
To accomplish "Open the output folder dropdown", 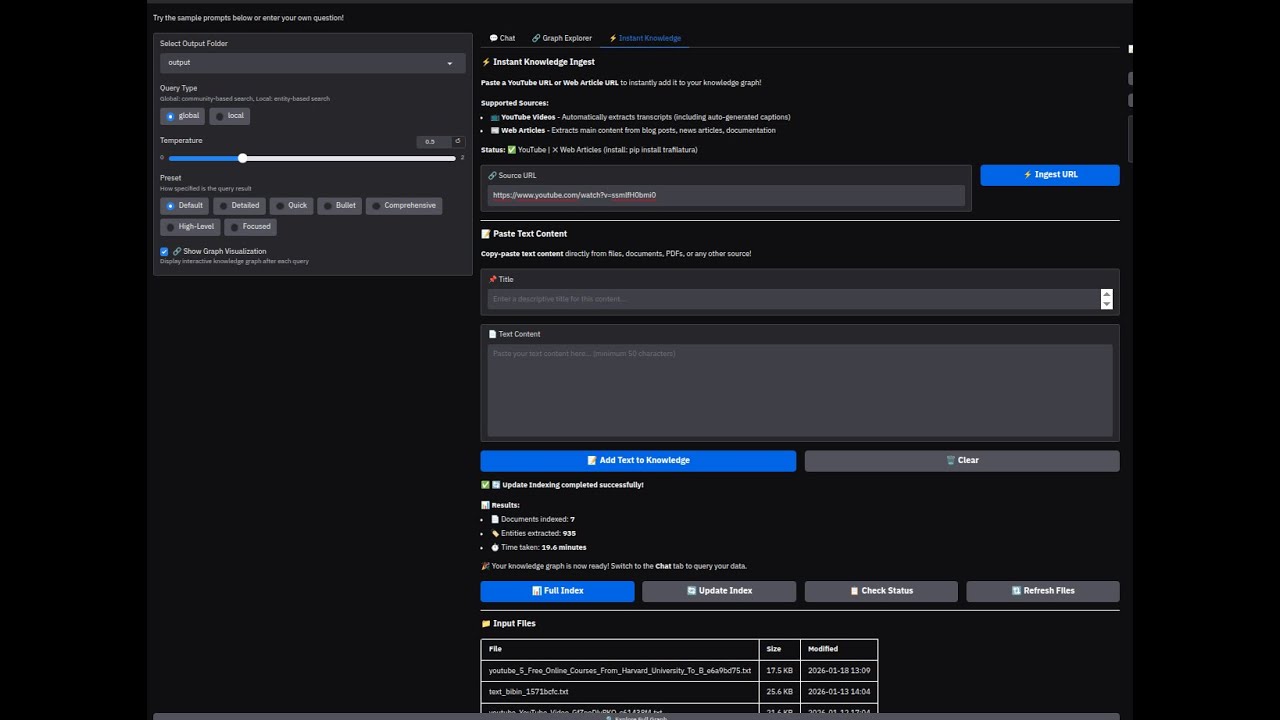I will (311, 62).
